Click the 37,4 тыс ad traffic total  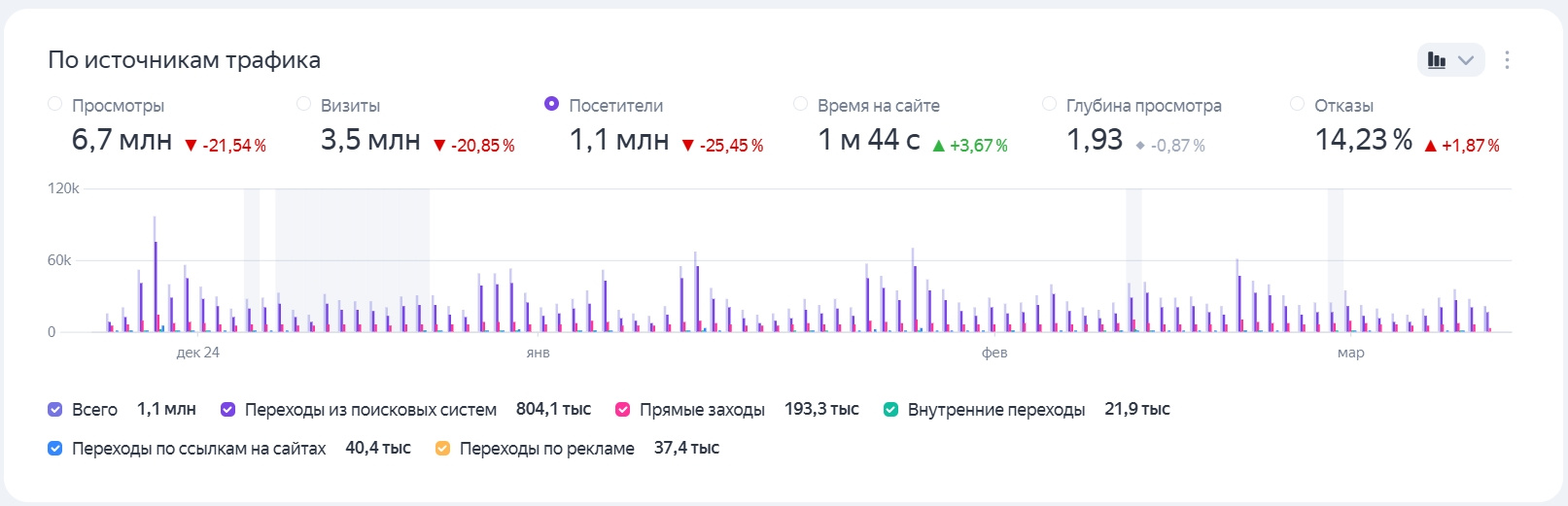point(686,448)
